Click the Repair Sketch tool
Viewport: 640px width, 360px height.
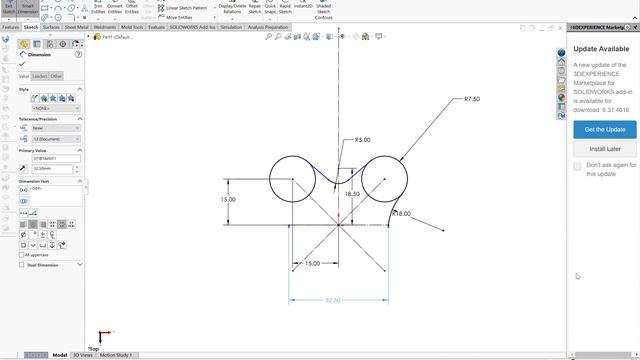(x=255, y=8)
